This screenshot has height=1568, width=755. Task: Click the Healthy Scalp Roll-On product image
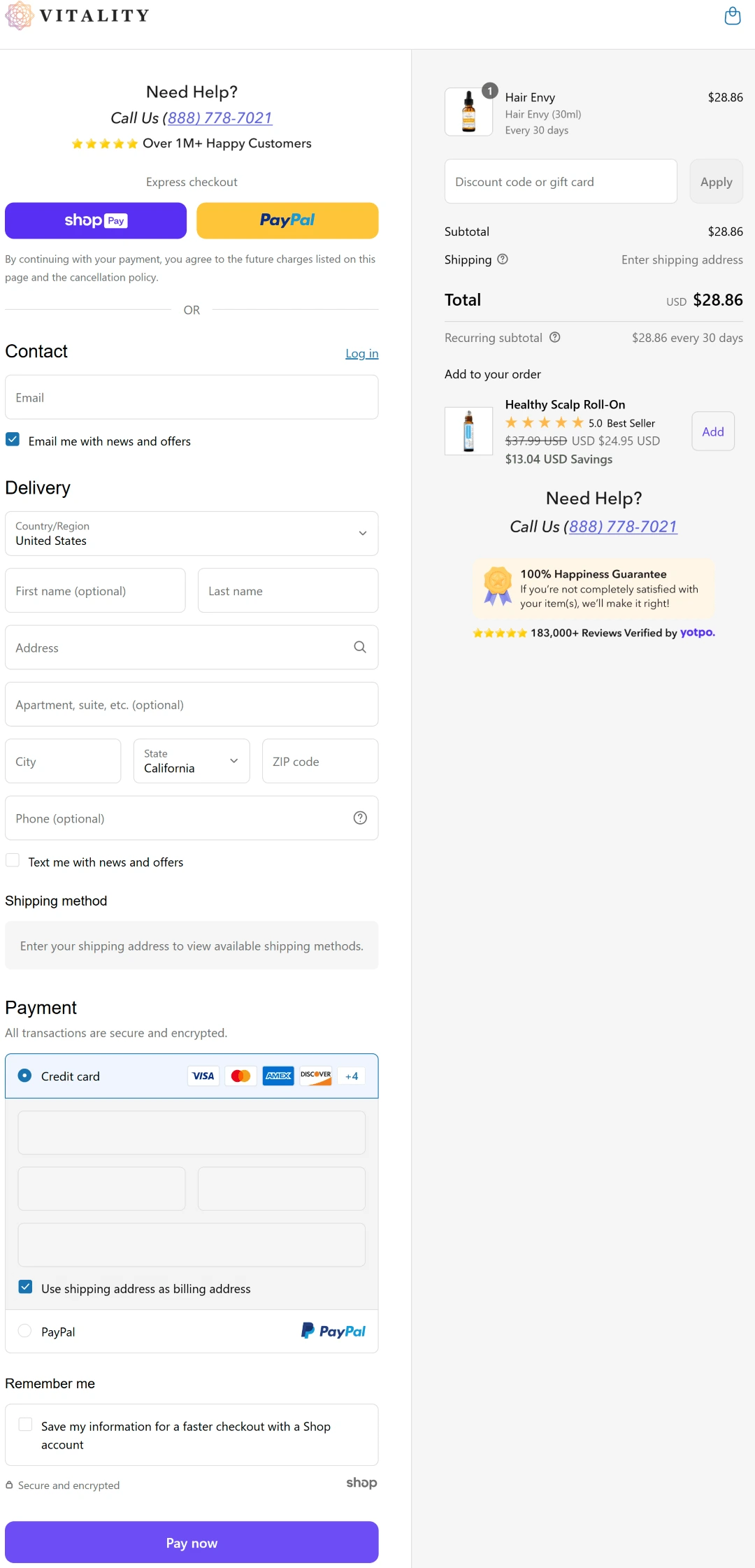(x=468, y=432)
